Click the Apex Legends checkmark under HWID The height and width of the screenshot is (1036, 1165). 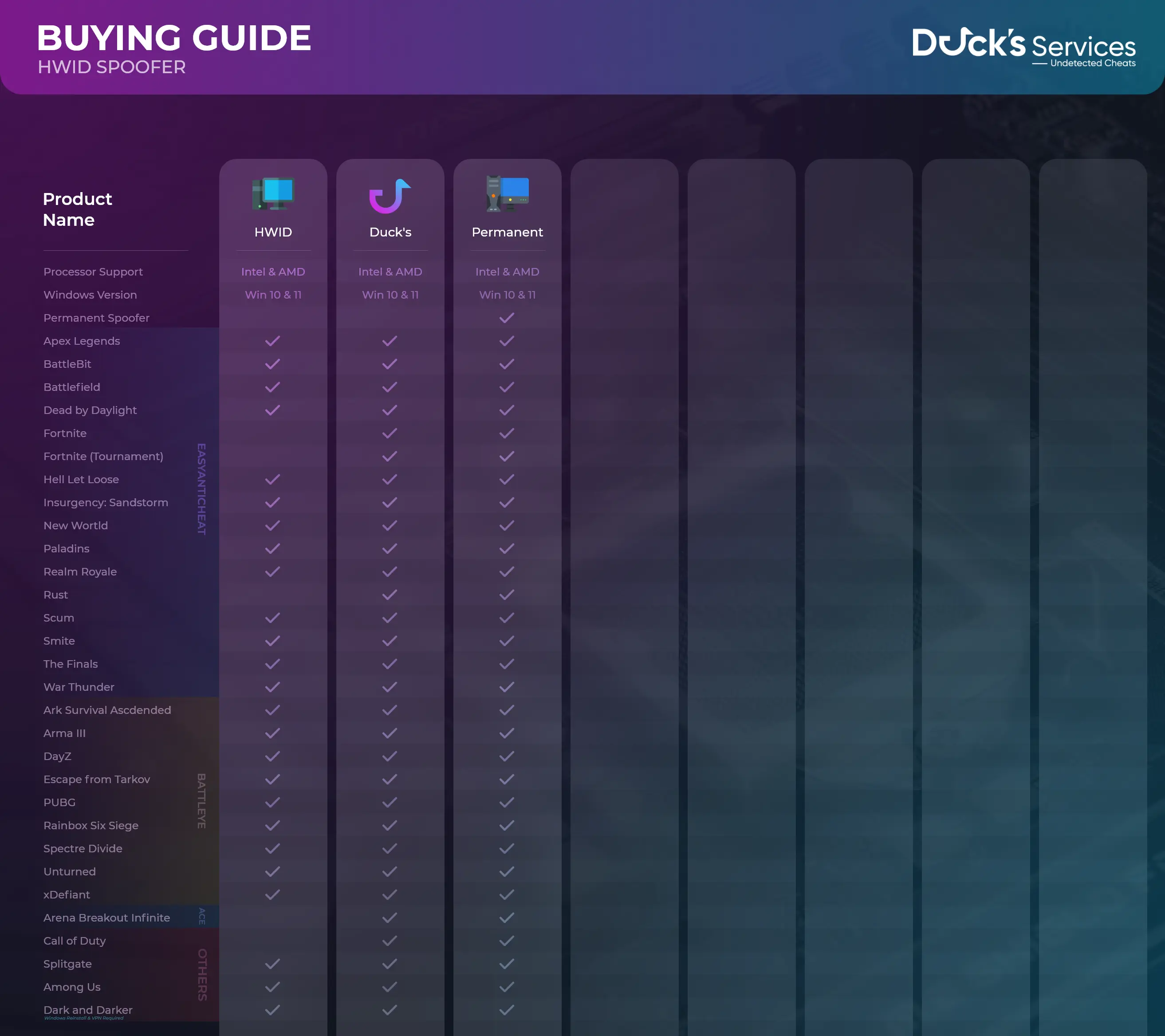[x=272, y=341]
